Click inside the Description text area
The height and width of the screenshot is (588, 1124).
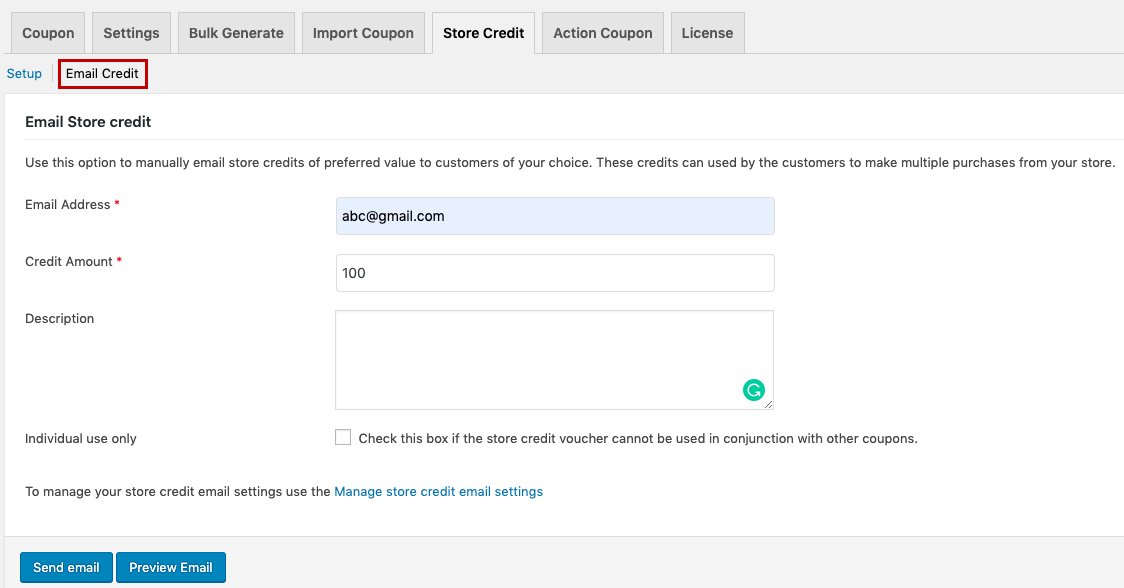click(554, 360)
